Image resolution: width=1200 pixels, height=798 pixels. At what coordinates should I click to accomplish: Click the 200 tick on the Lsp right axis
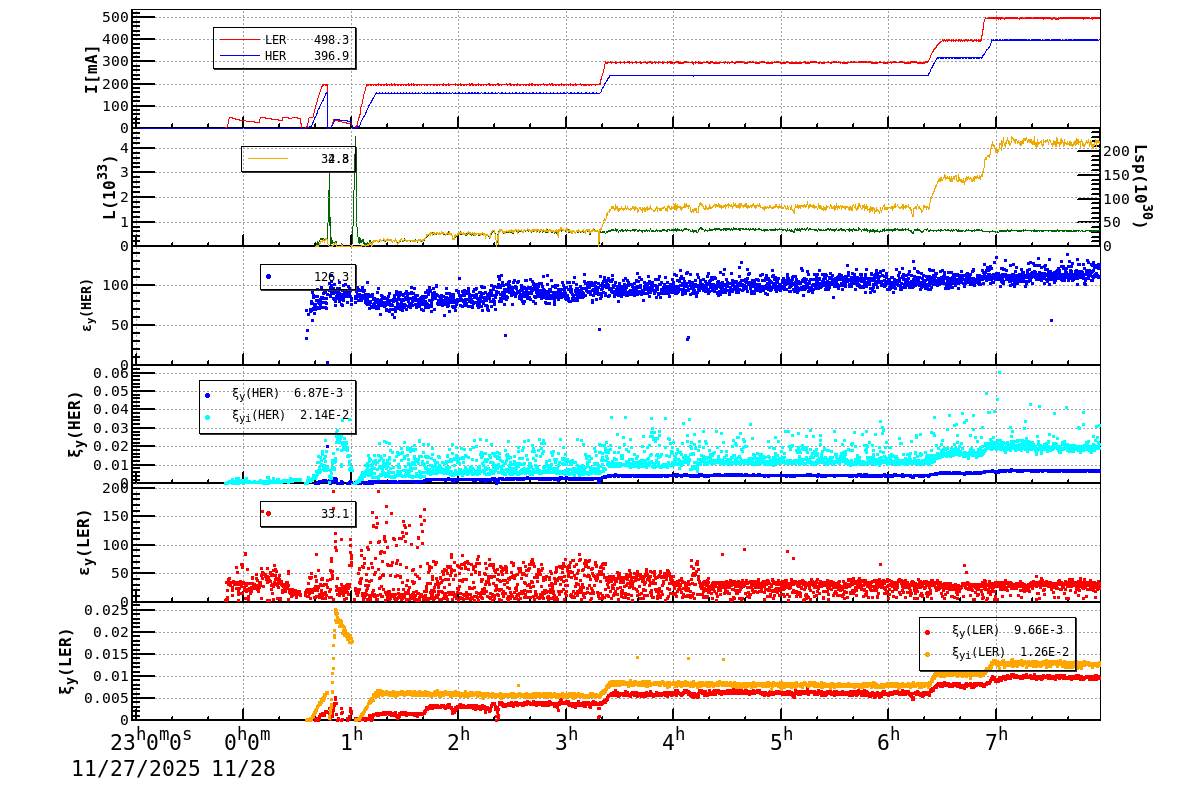1118,152
